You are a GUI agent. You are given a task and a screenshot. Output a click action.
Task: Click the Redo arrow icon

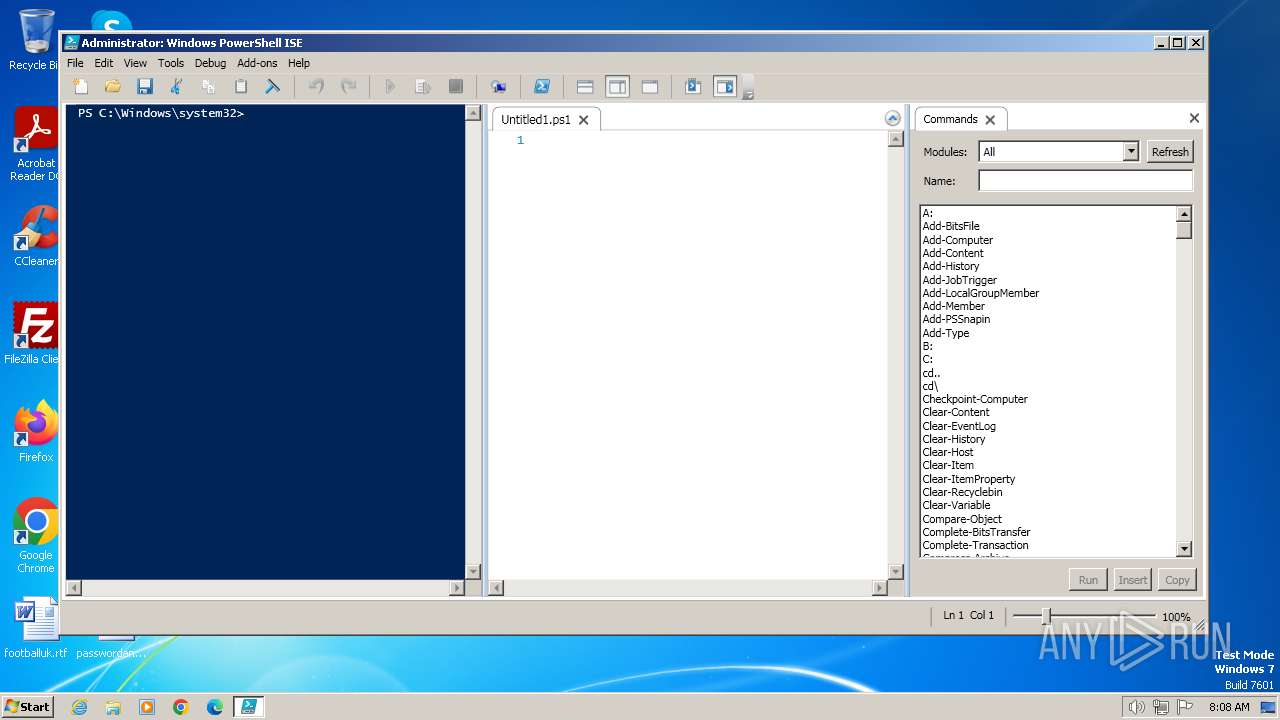point(348,87)
